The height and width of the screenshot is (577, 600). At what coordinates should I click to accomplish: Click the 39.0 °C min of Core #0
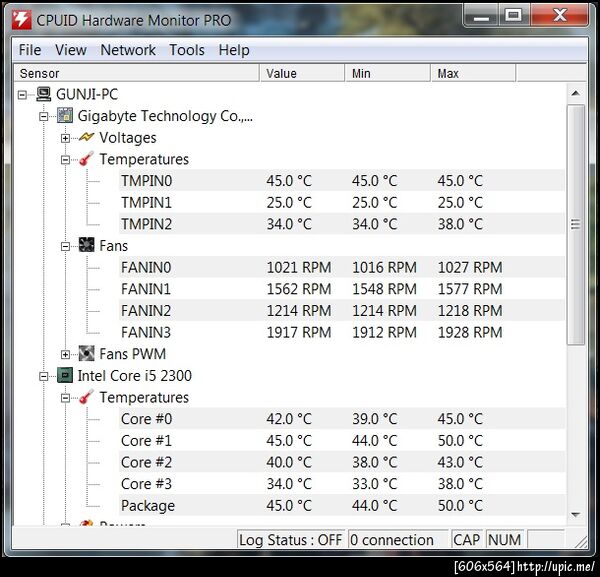(375, 419)
